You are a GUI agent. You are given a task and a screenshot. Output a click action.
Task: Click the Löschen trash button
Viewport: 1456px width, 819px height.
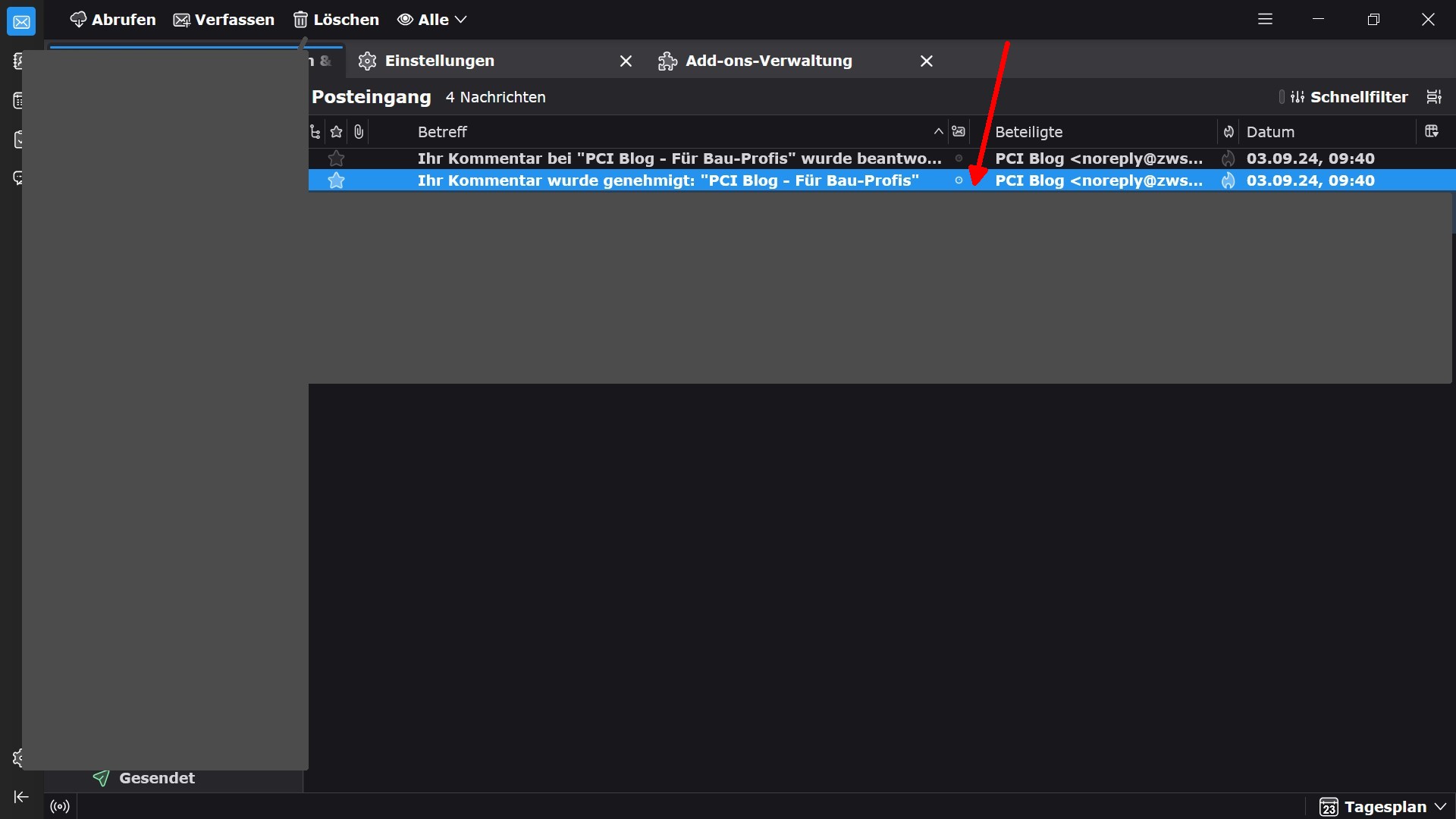[x=336, y=20]
